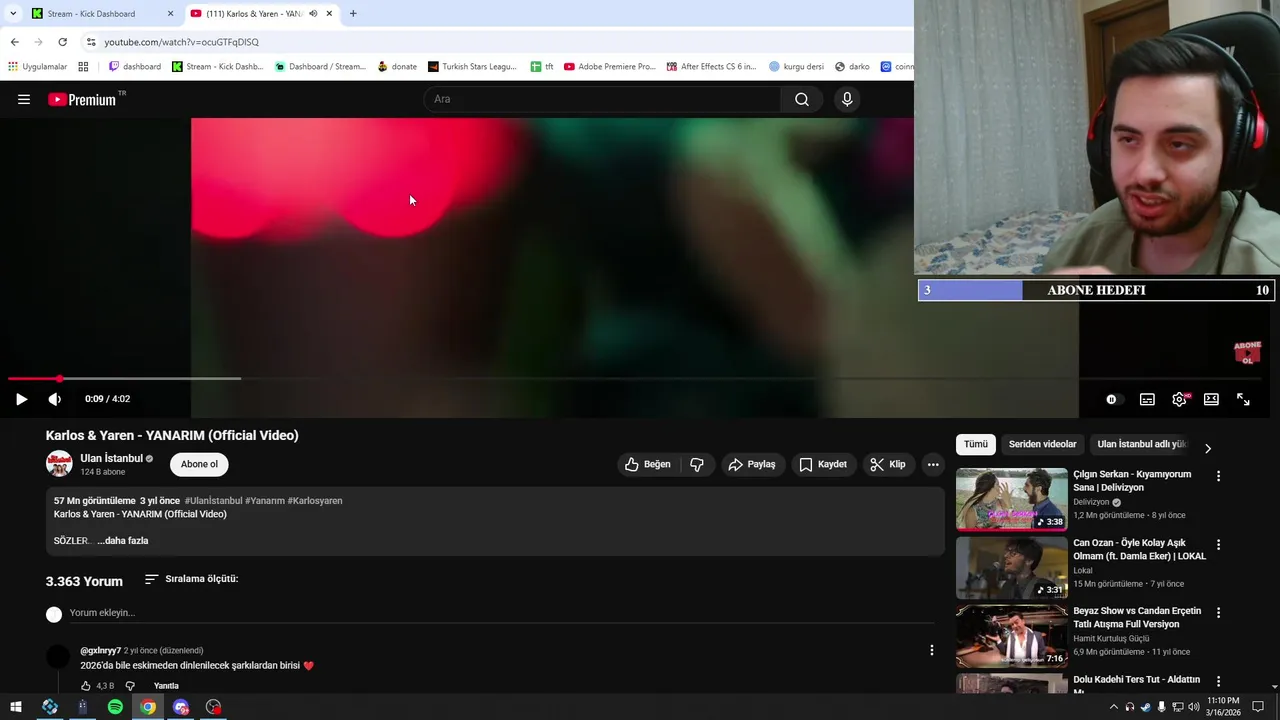Open Beyaz Show vs Candan Erçetin video title

click(1138, 617)
